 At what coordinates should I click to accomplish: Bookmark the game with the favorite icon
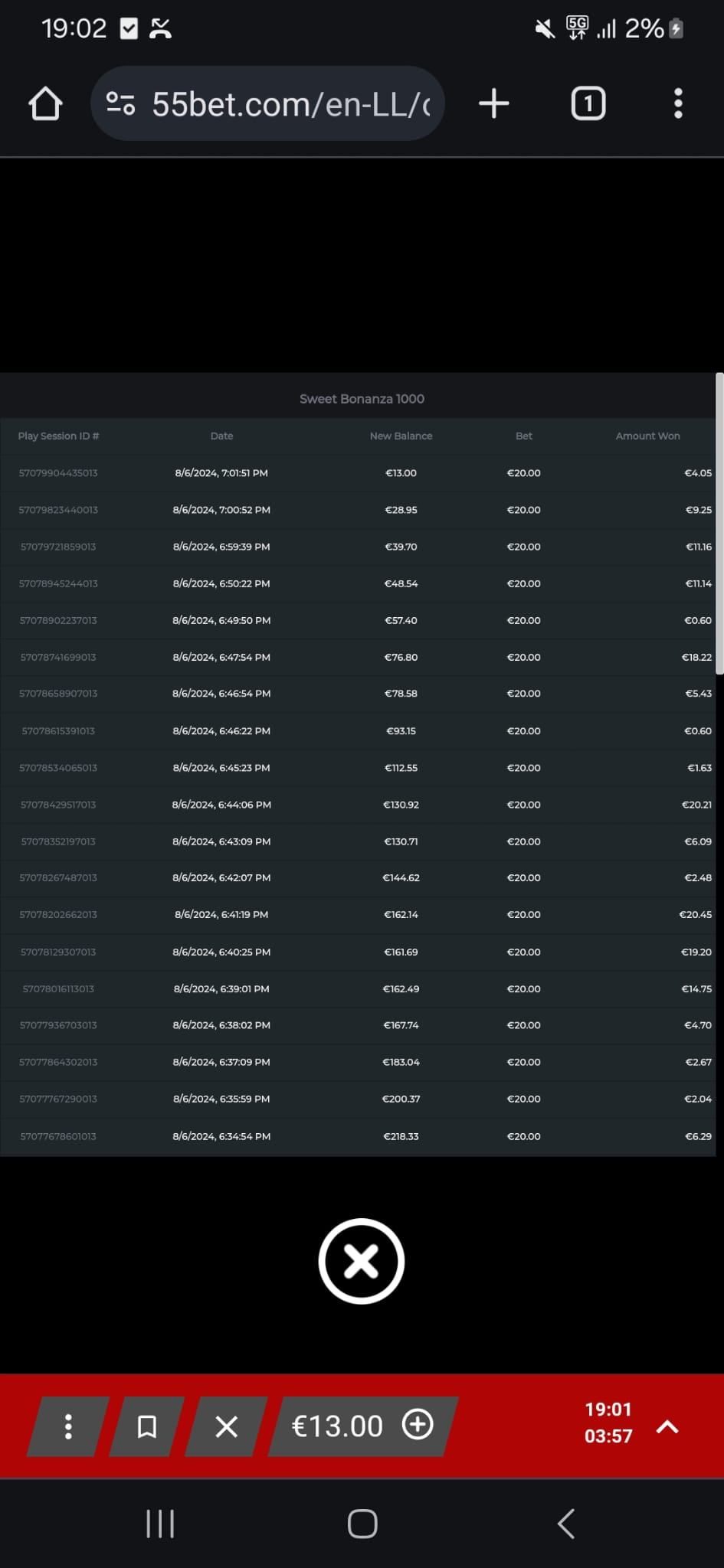[146, 1426]
